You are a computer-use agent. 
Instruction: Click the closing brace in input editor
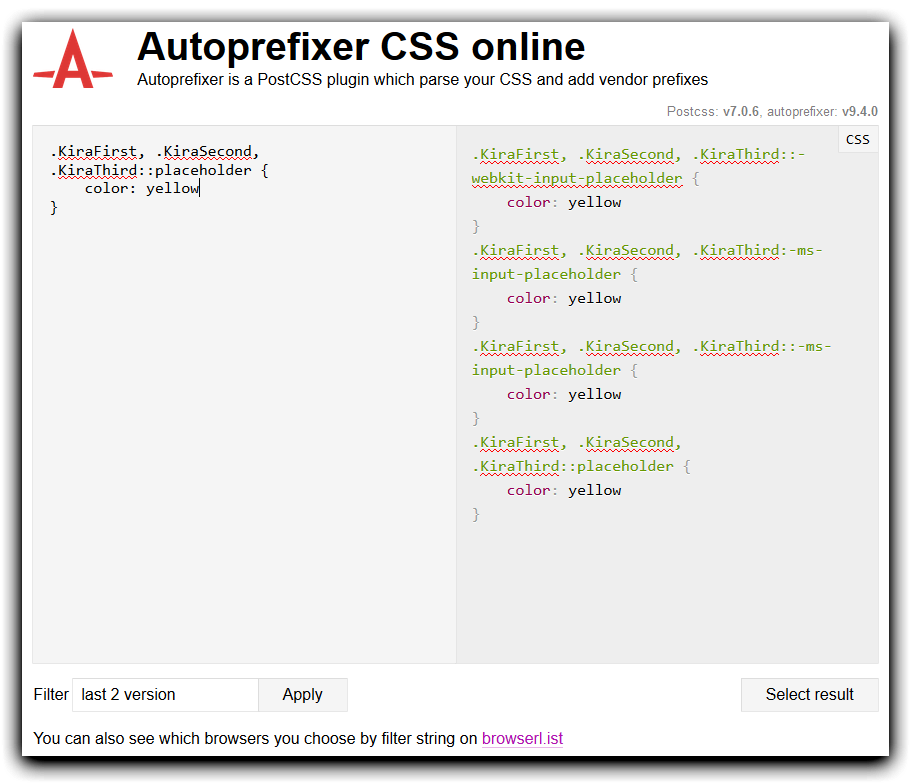tap(53, 207)
